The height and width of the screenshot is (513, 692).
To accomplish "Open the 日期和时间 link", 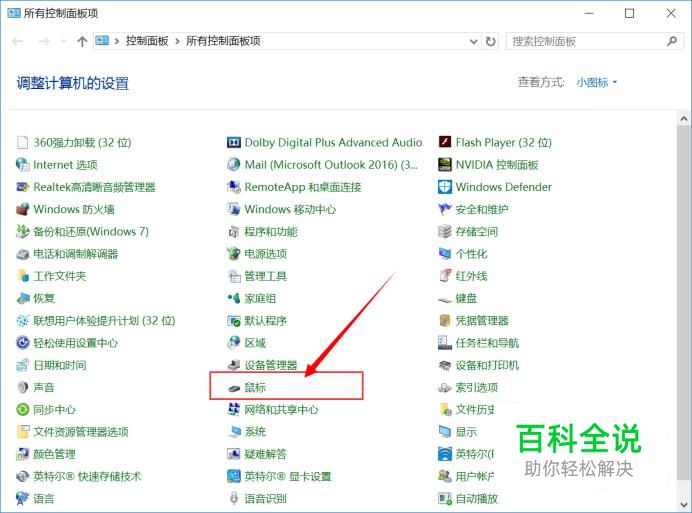I will [60, 365].
